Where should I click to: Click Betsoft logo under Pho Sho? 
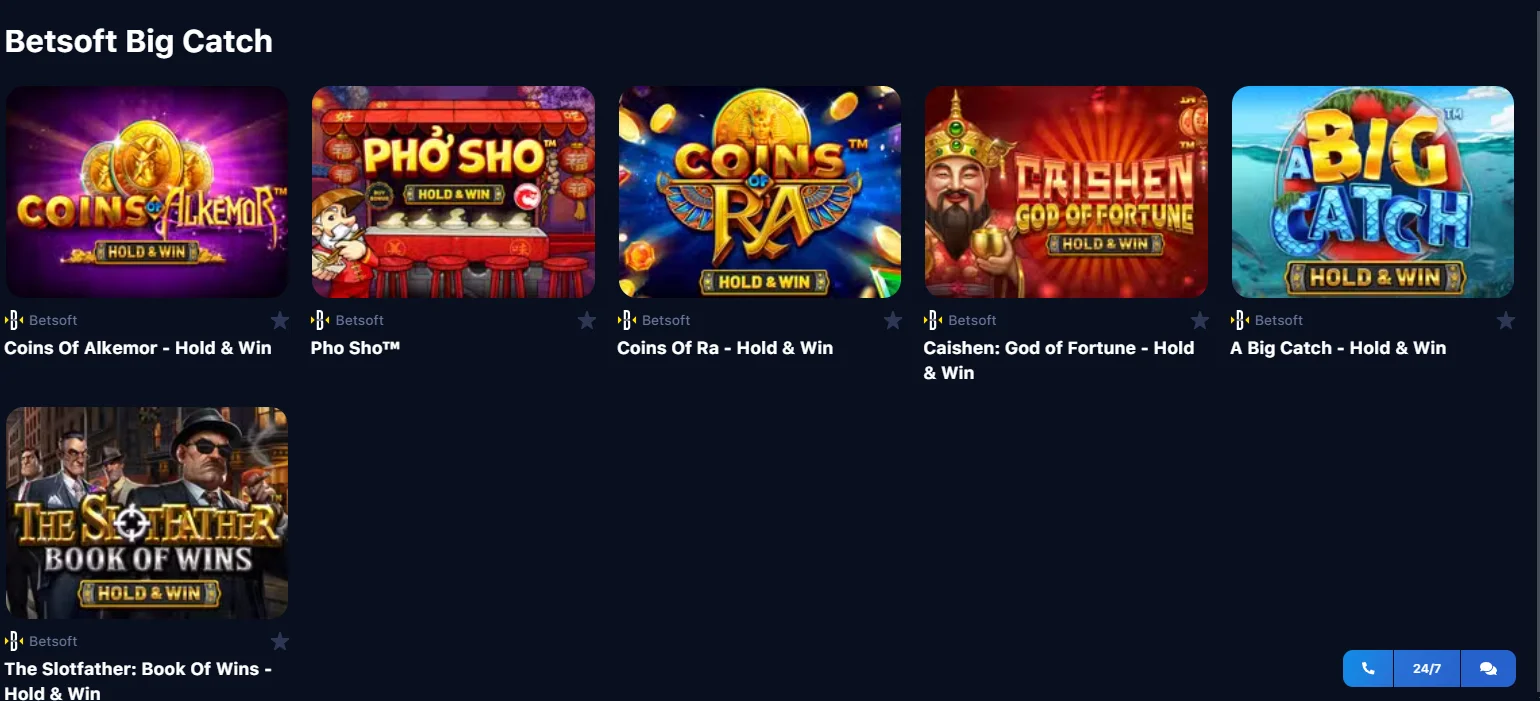point(320,320)
